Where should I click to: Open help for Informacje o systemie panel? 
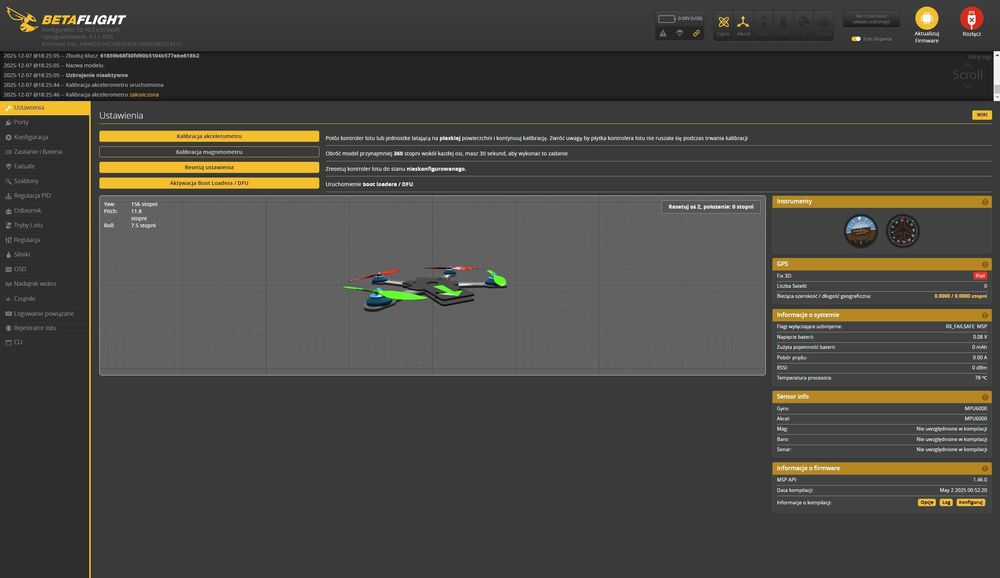tap(985, 315)
